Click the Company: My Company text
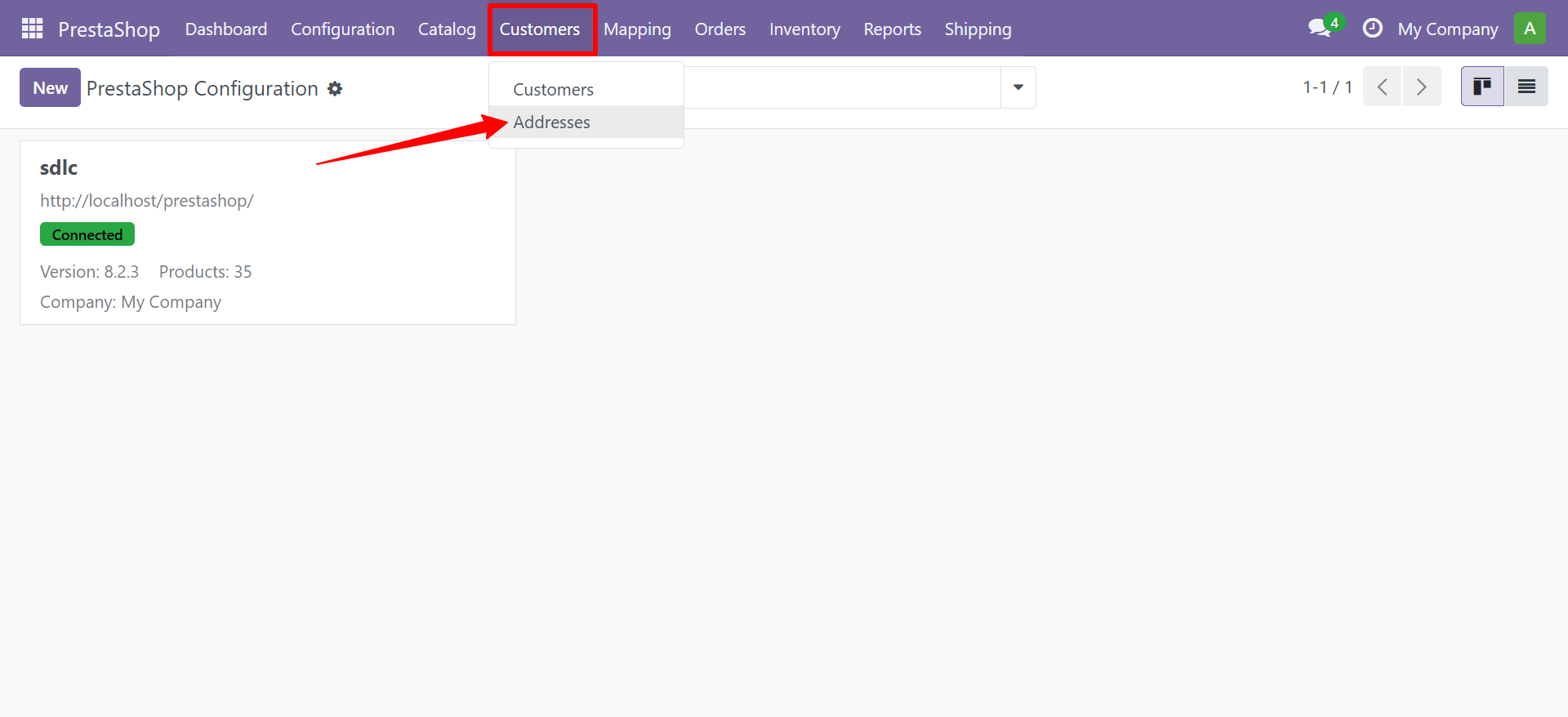Viewport: 1568px width, 717px height. pyautogui.click(x=131, y=302)
